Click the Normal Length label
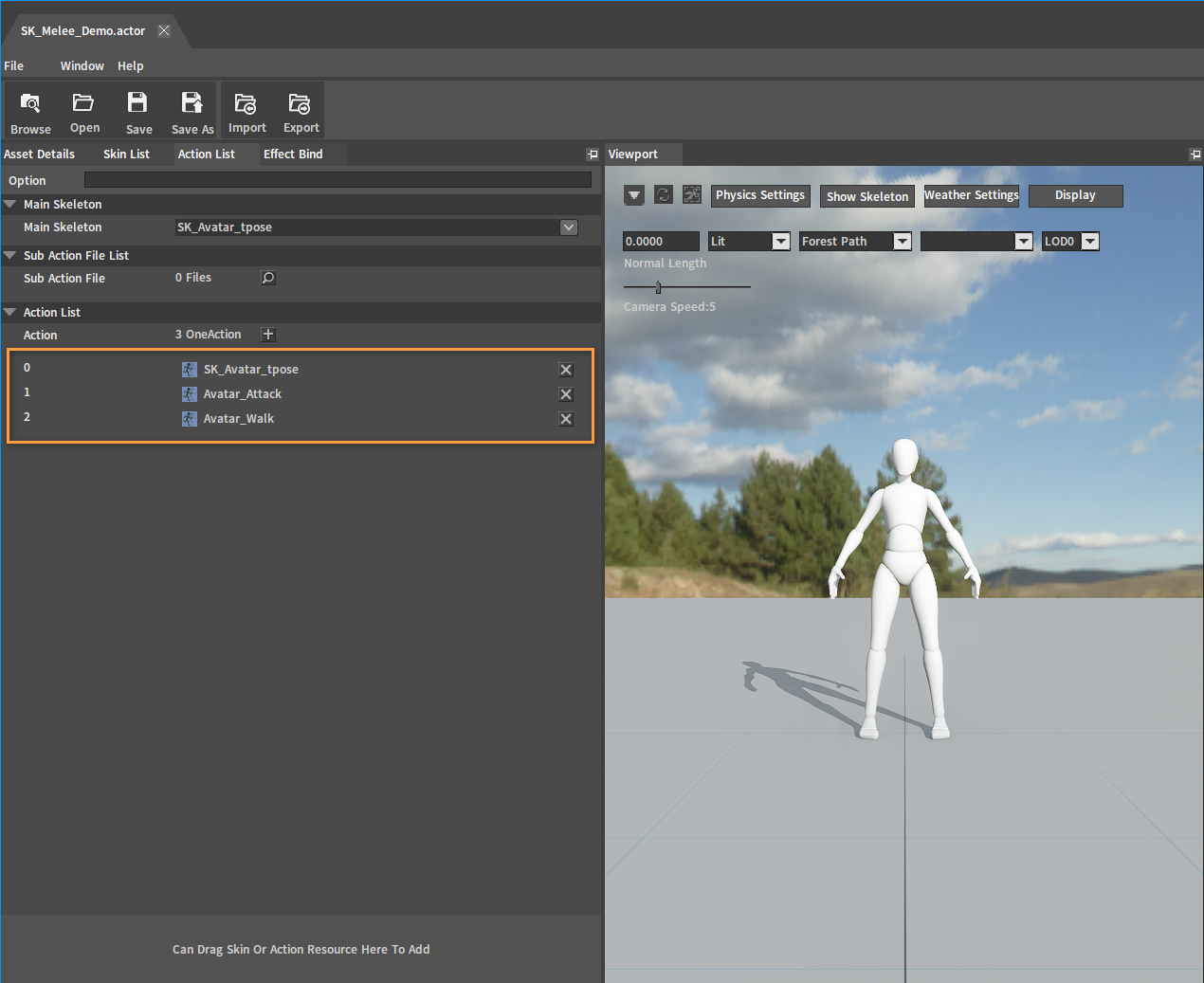Image resolution: width=1204 pixels, height=983 pixels. 666,264
